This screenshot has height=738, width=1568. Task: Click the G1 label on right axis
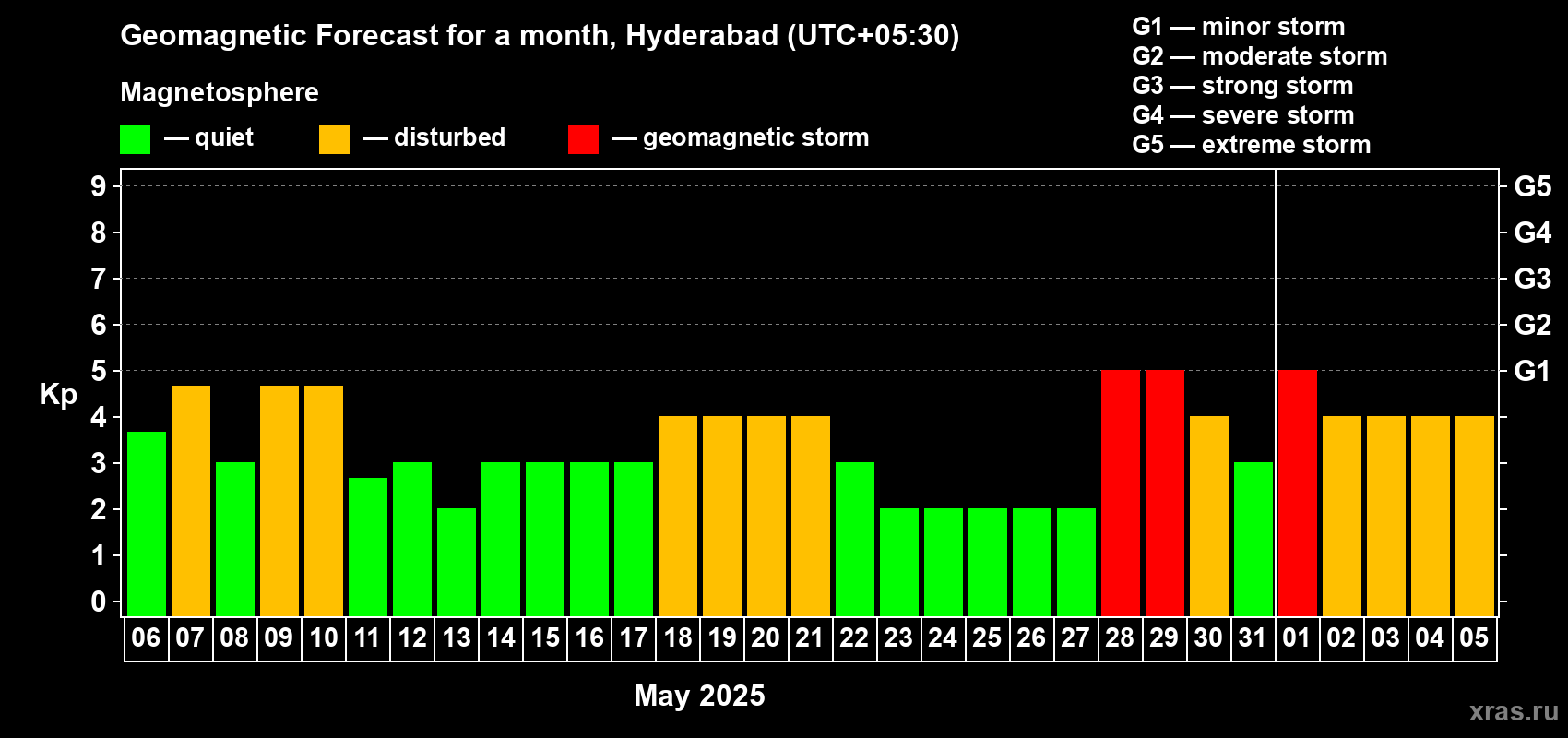(x=1532, y=371)
